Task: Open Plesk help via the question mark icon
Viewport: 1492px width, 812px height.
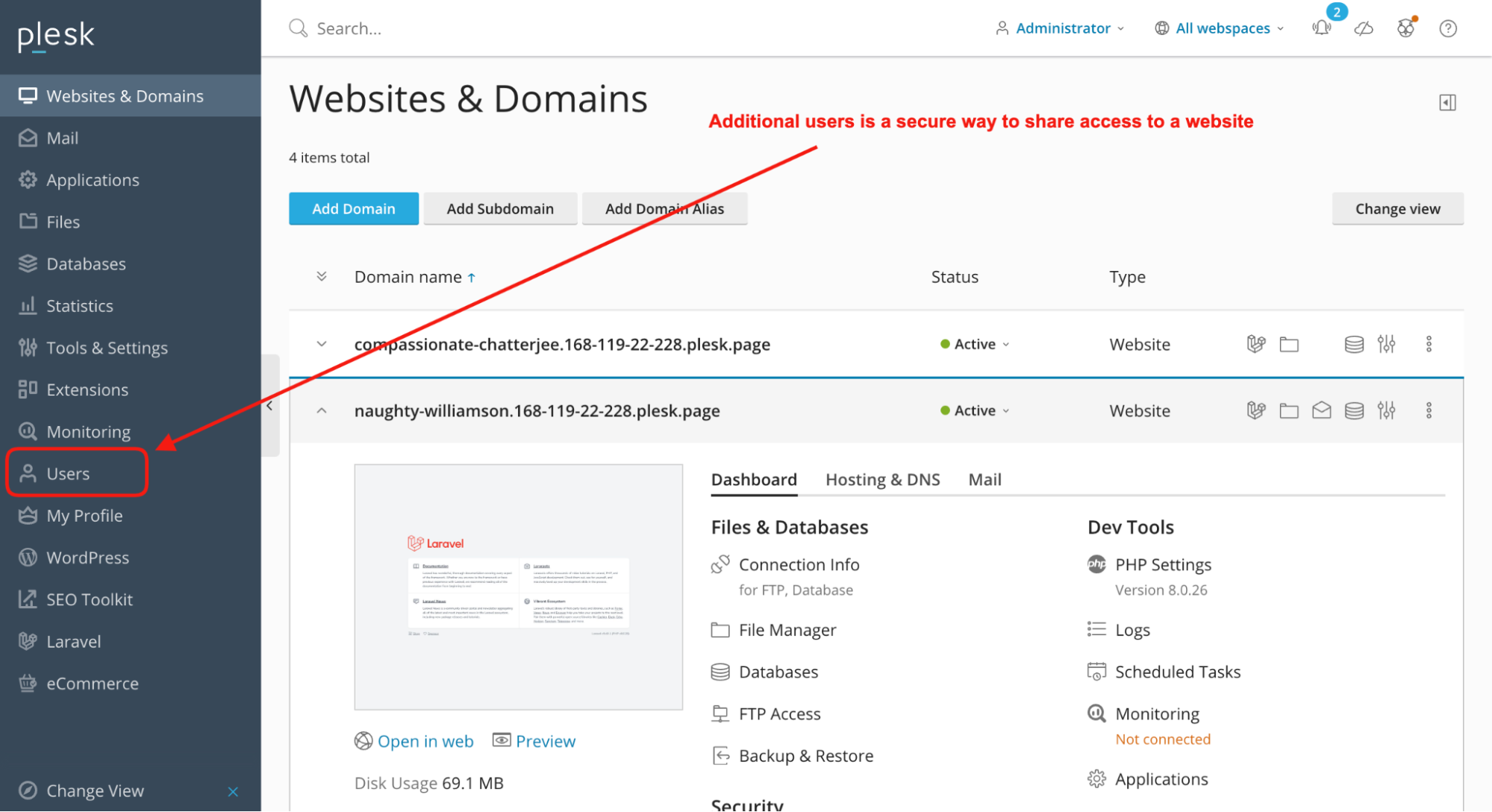Action: tap(1448, 28)
